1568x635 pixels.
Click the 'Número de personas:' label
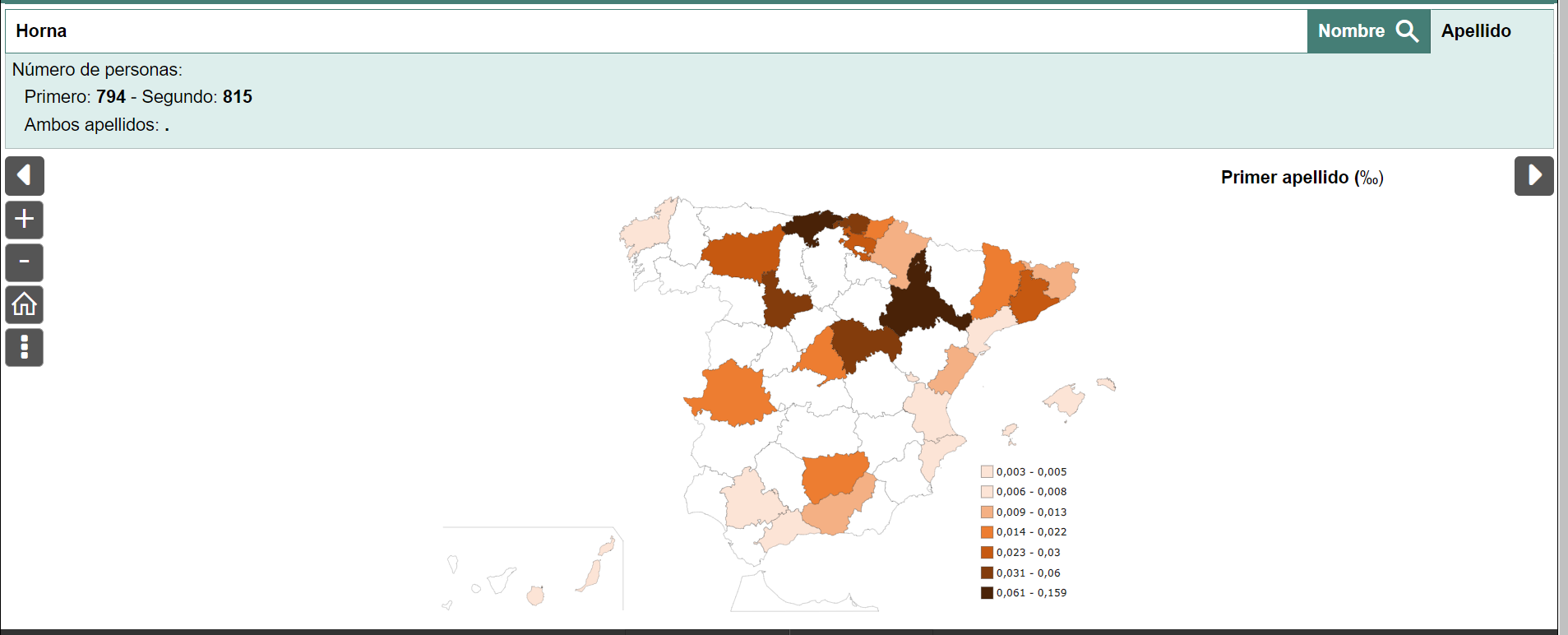(x=97, y=70)
